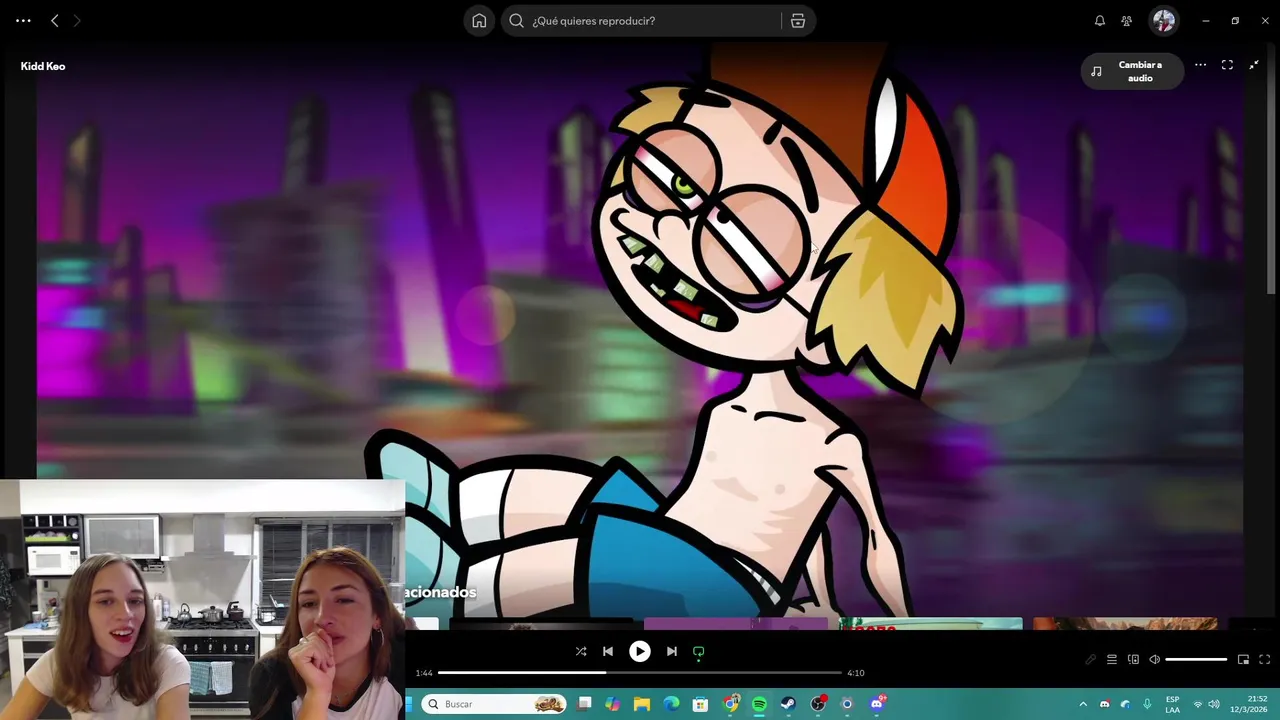This screenshot has height=720, width=1280.
Task: Collapse the video view
Action: coord(1254,65)
